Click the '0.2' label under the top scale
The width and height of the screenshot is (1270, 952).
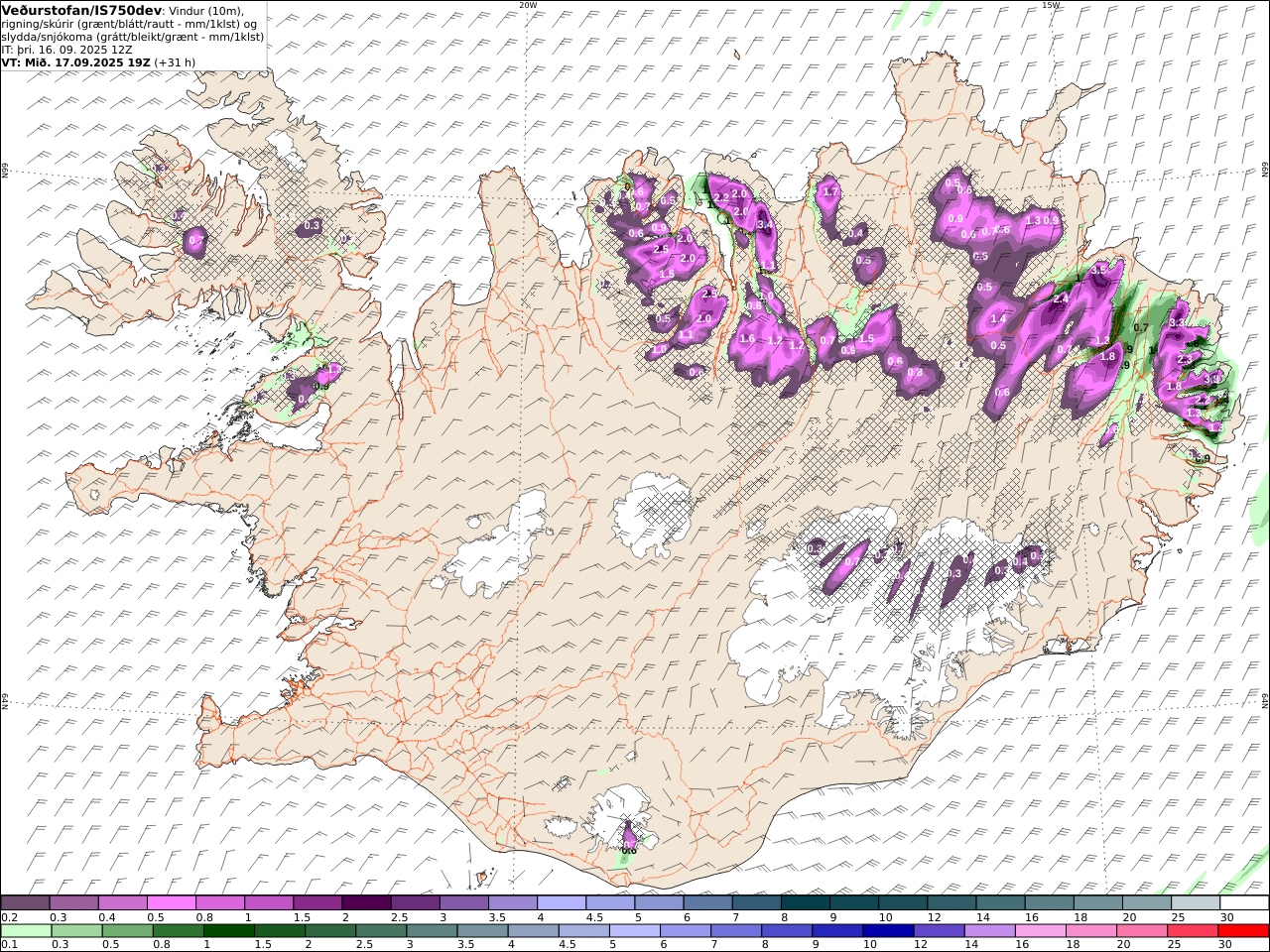point(9,917)
